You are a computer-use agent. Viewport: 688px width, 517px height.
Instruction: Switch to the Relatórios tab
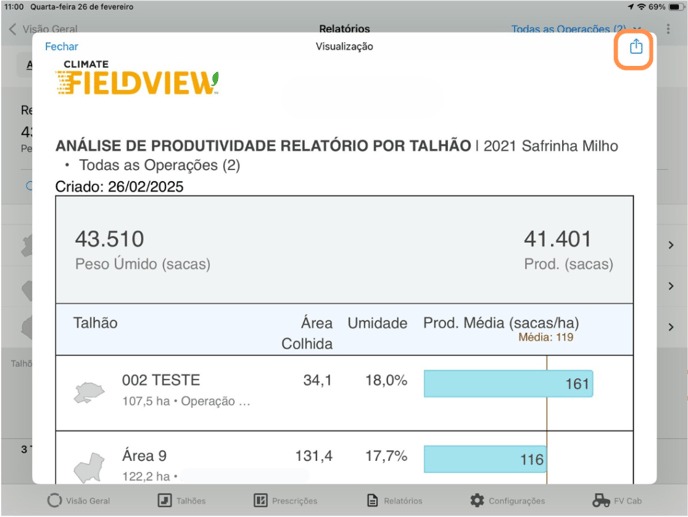pos(373,500)
